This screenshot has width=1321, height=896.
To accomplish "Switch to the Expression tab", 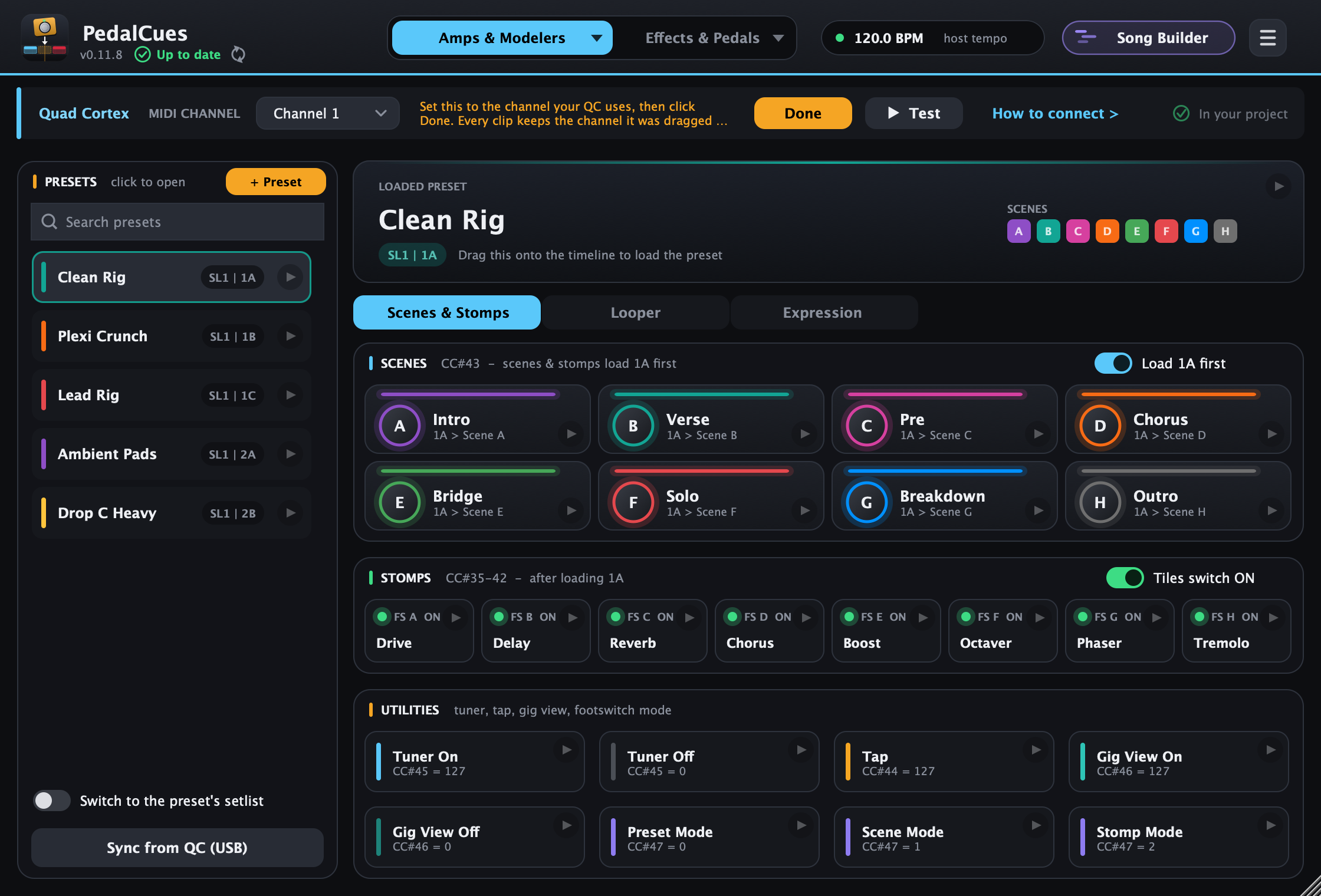I will tap(822, 312).
